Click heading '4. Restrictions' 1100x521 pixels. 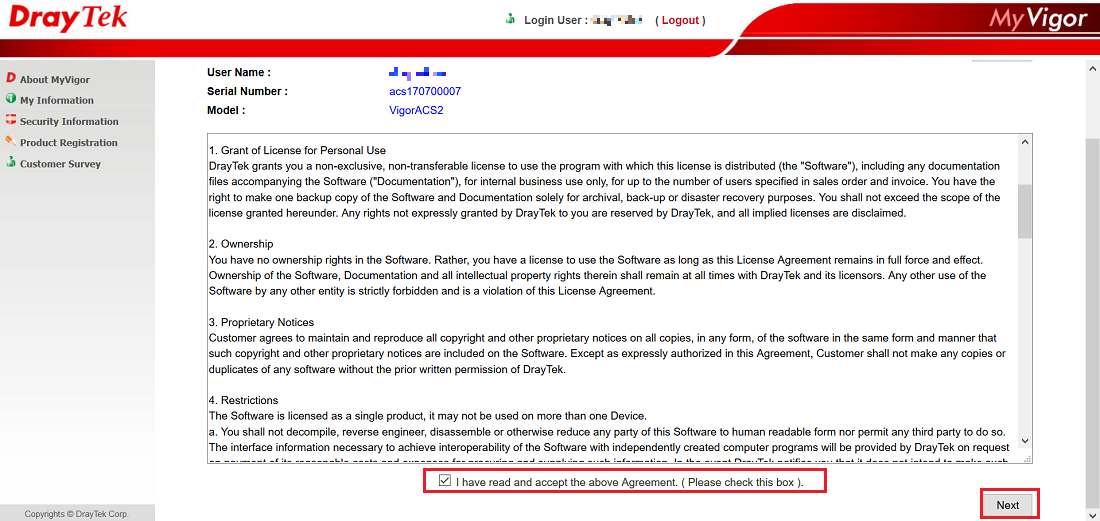pos(243,400)
